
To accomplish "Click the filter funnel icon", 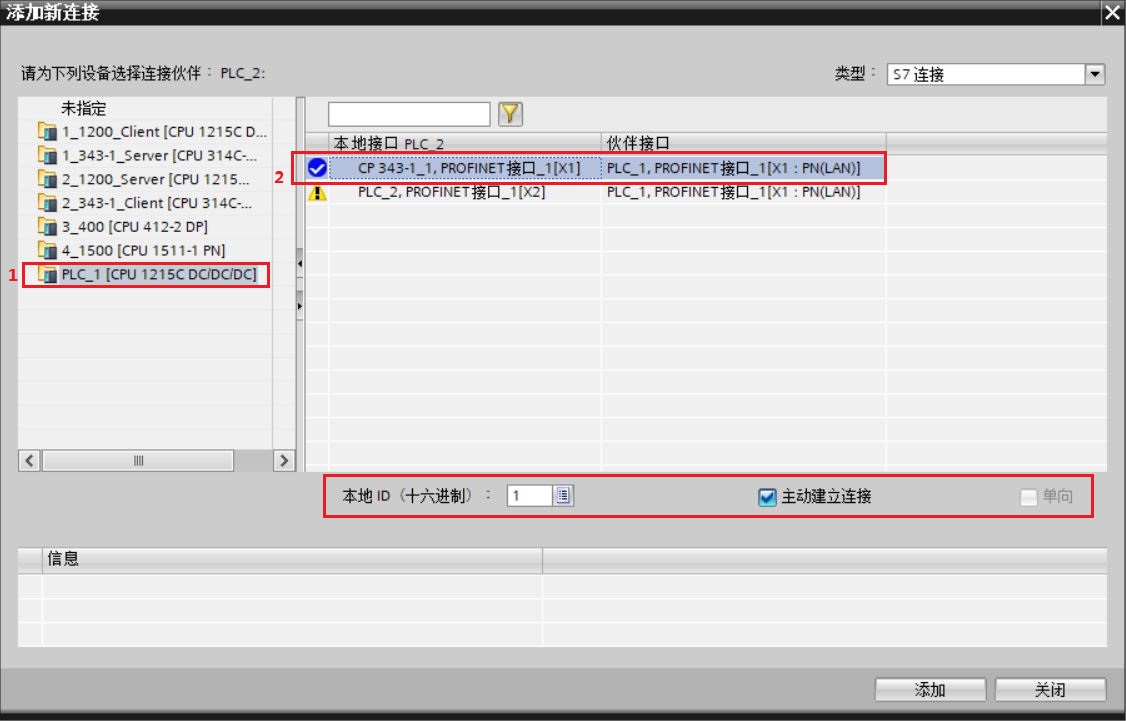I will pyautogui.click(x=510, y=113).
